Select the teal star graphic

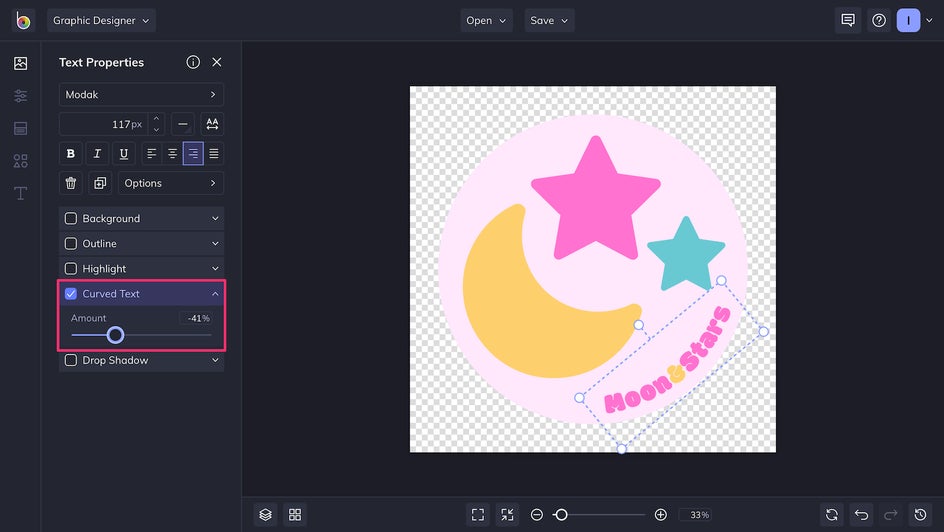(x=686, y=255)
